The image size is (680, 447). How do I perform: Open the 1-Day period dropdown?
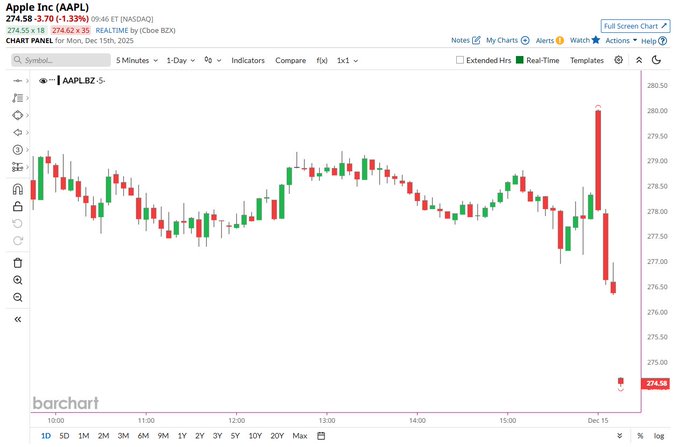click(181, 60)
